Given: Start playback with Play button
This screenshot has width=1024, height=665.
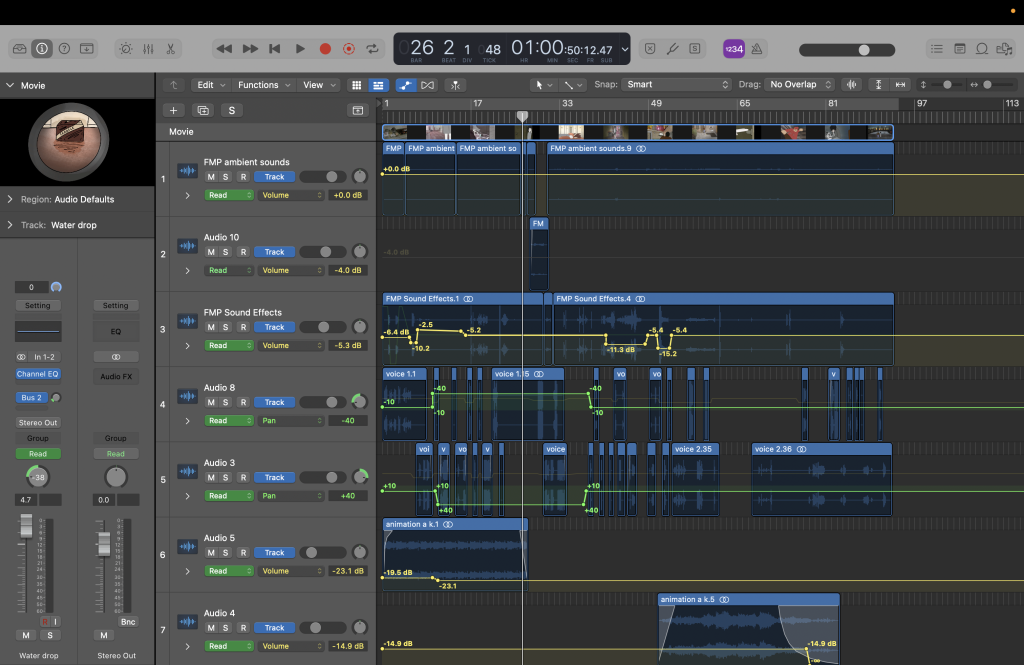Looking at the screenshot, I should (300, 49).
